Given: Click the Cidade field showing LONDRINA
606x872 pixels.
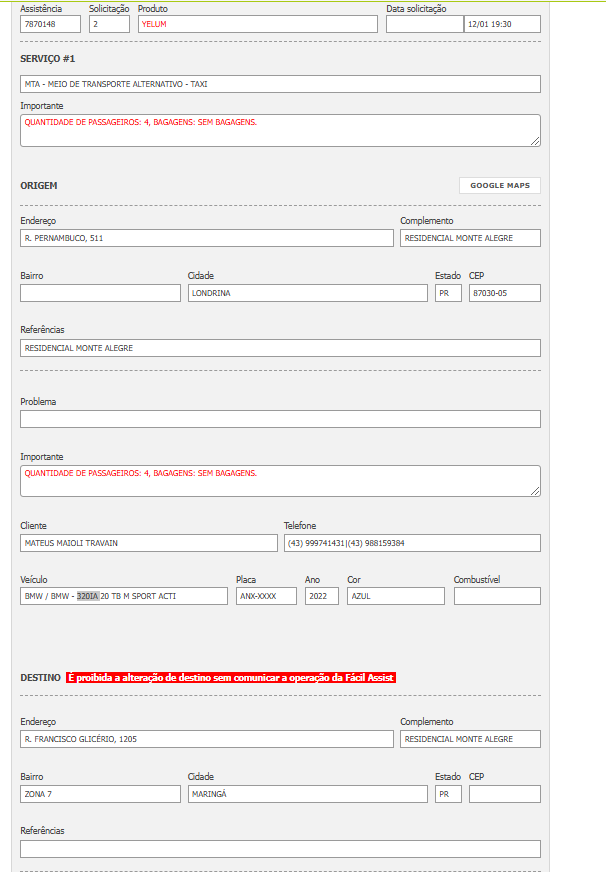Looking at the screenshot, I should coord(307,293).
